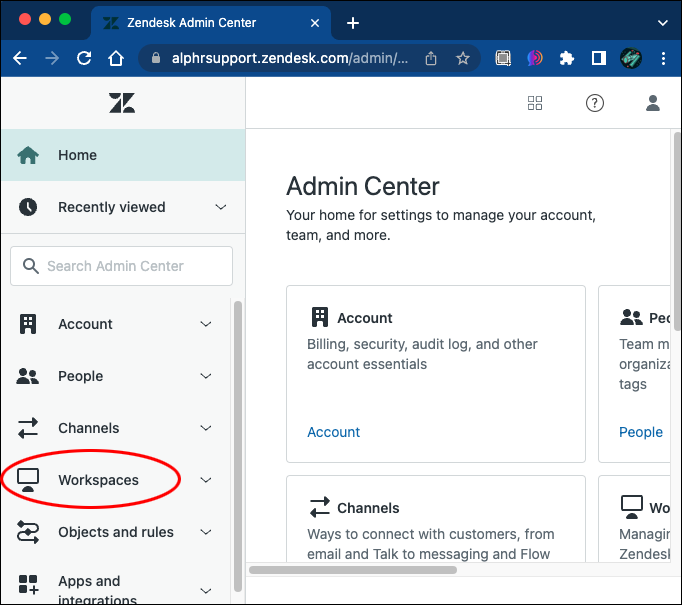Select Workspaces label in the sidebar
This screenshot has width=682, height=605.
[98, 480]
